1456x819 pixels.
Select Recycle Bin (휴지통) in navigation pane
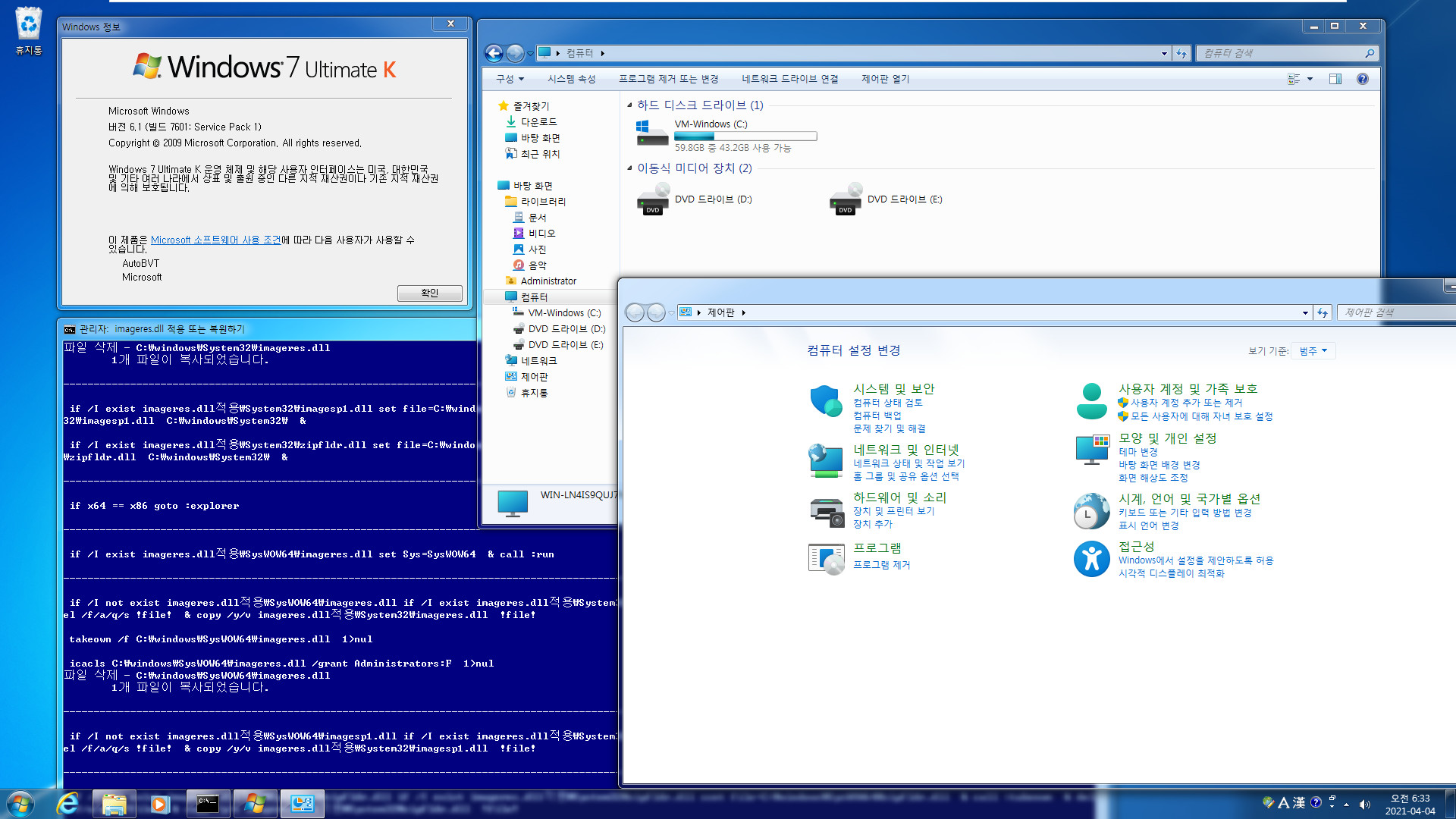point(534,393)
